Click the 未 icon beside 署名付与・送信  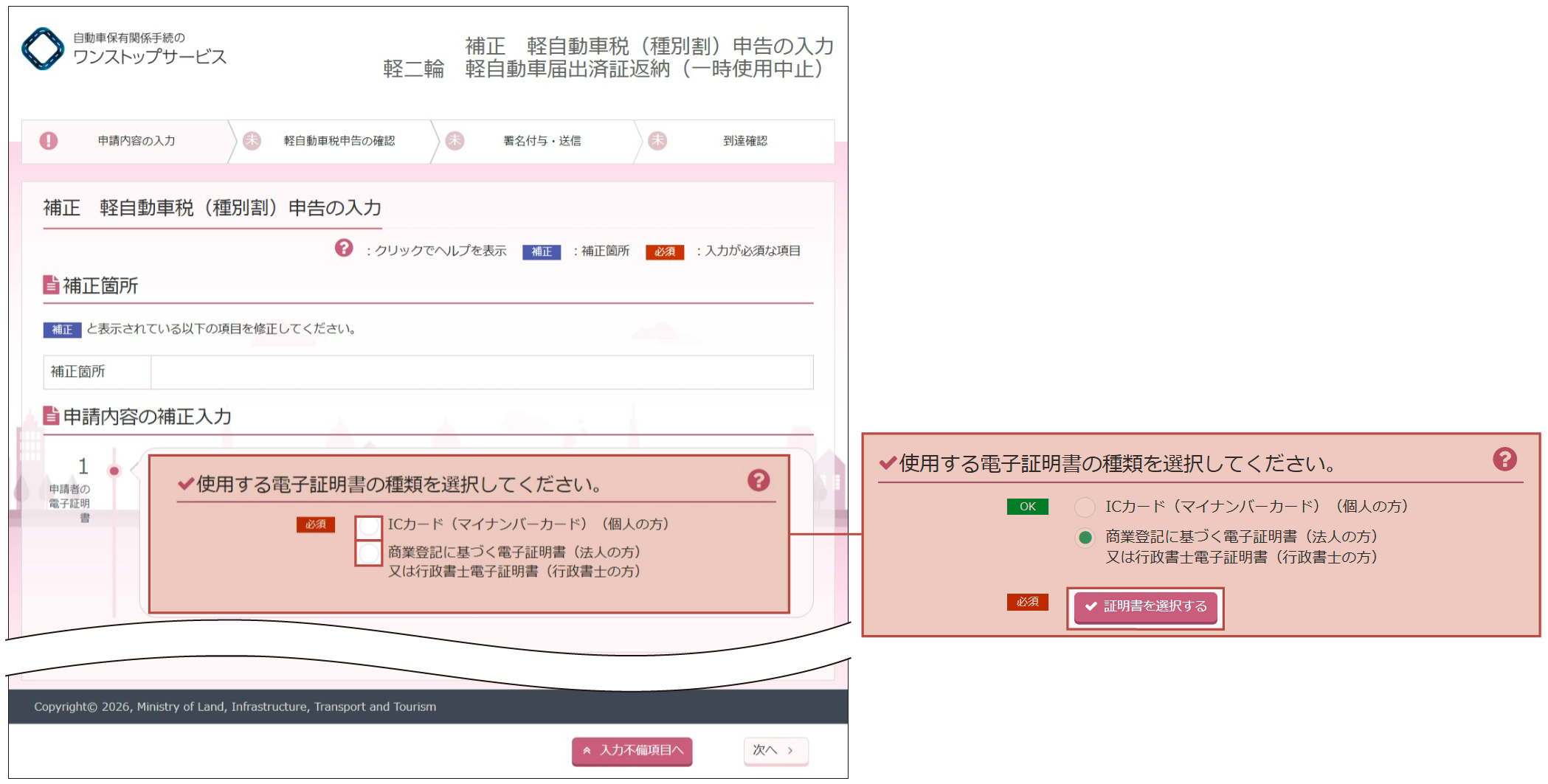[x=455, y=141]
